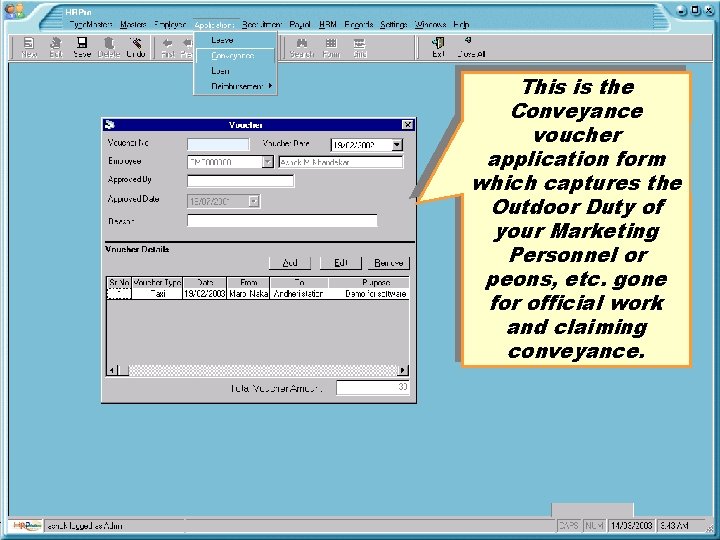
Task: Click the Voucher No input field
Action: [218, 144]
